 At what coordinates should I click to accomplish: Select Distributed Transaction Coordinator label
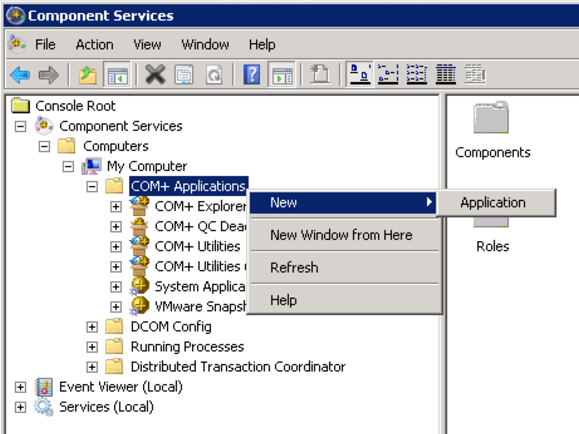[x=238, y=366]
